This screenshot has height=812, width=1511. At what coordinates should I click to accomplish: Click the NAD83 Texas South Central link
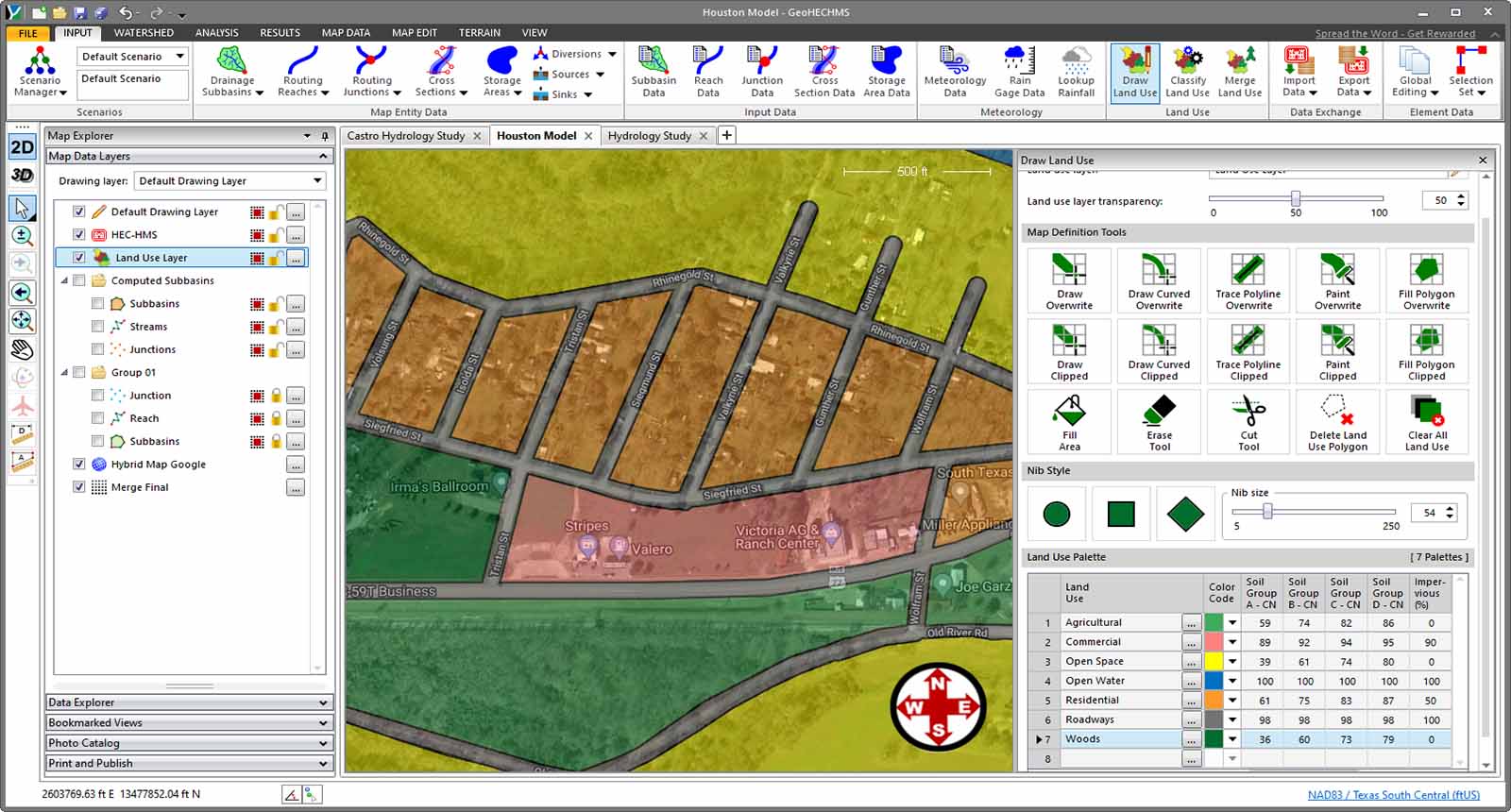(1393, 795)
